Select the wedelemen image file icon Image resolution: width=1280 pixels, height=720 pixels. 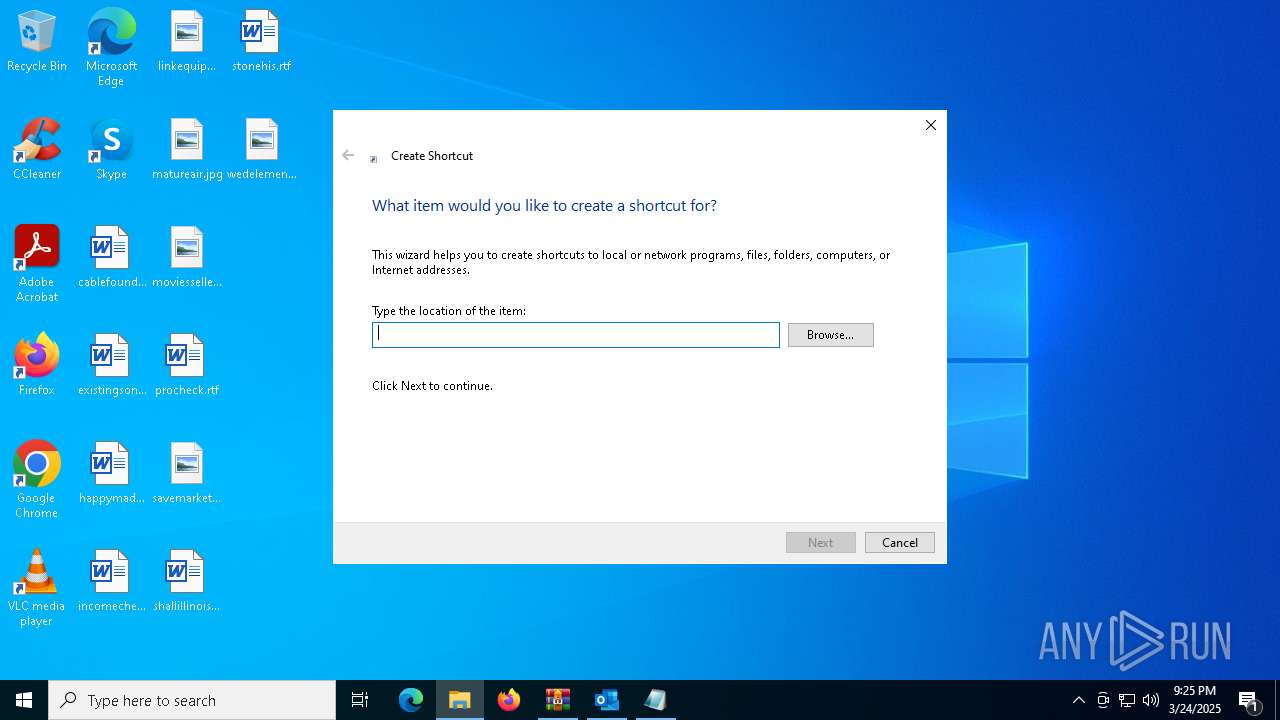tap(261, 149)
